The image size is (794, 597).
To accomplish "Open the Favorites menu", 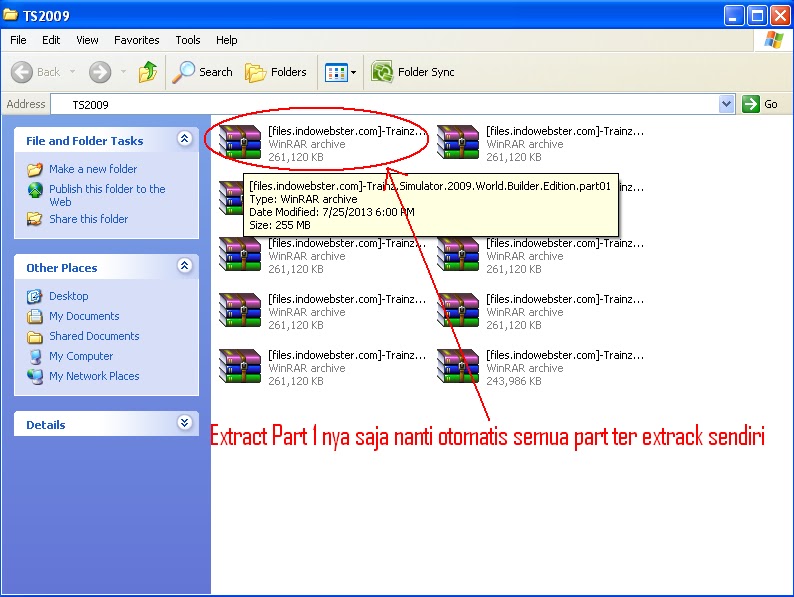I will point(136,40).
